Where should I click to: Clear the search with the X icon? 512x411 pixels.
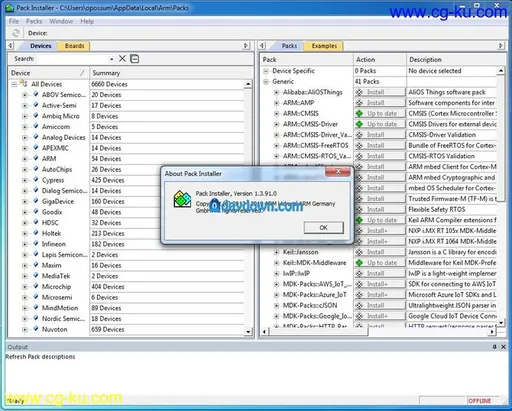(x=122, y=59)
